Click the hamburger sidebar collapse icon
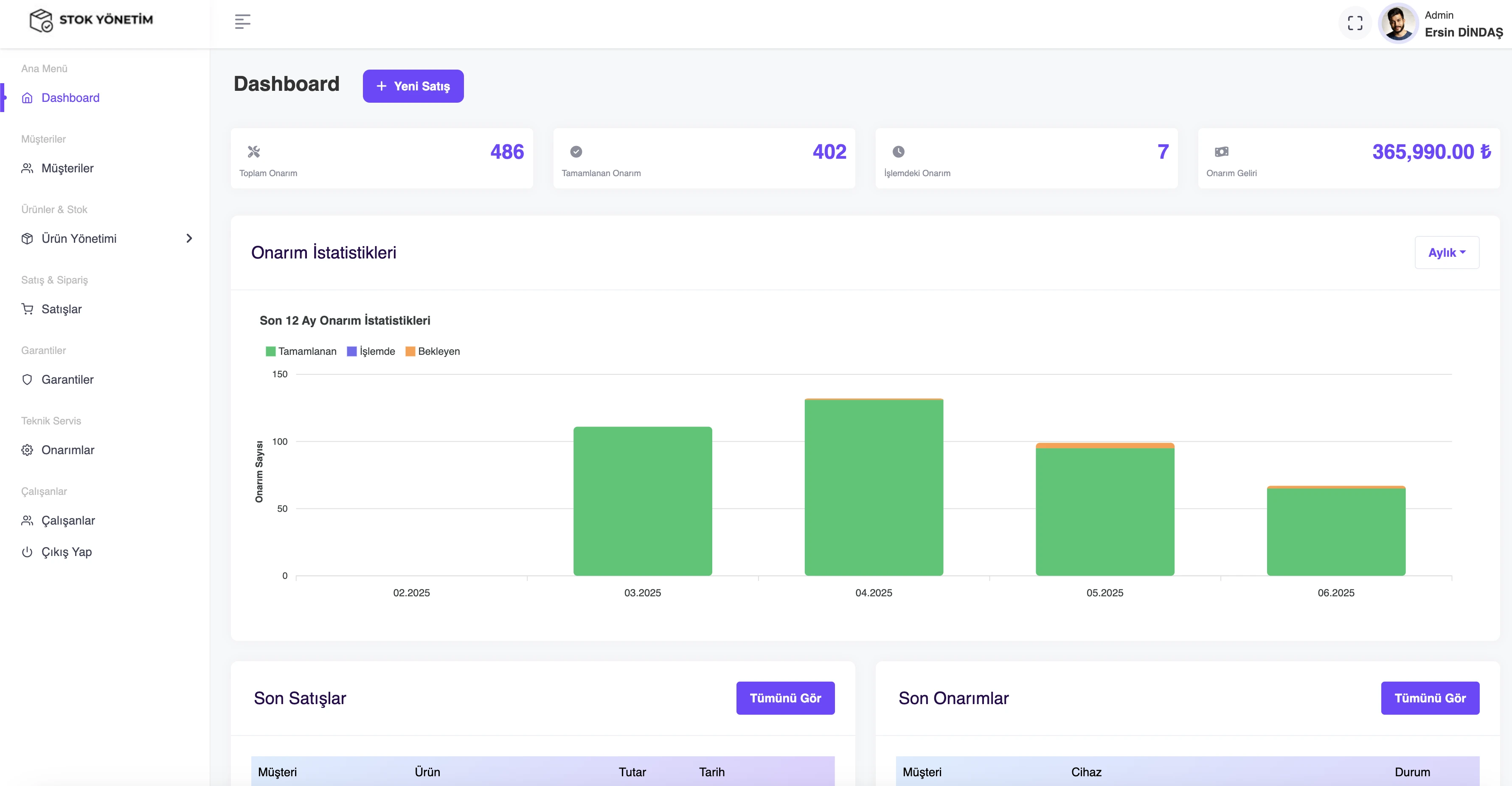Image resolution: width=1512 pixels, height=786 pixels. pyautogui.click(x=242, y=22)
